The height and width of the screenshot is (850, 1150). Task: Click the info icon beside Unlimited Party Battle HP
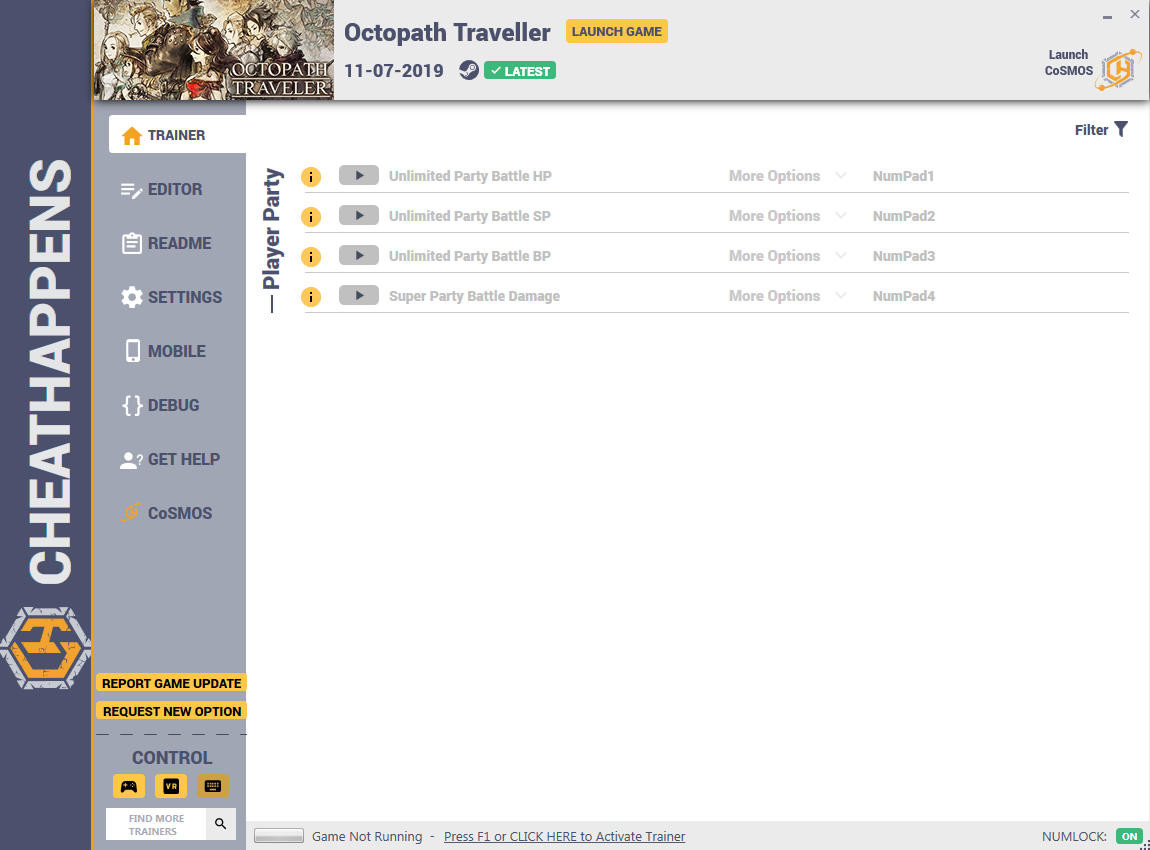311,177
